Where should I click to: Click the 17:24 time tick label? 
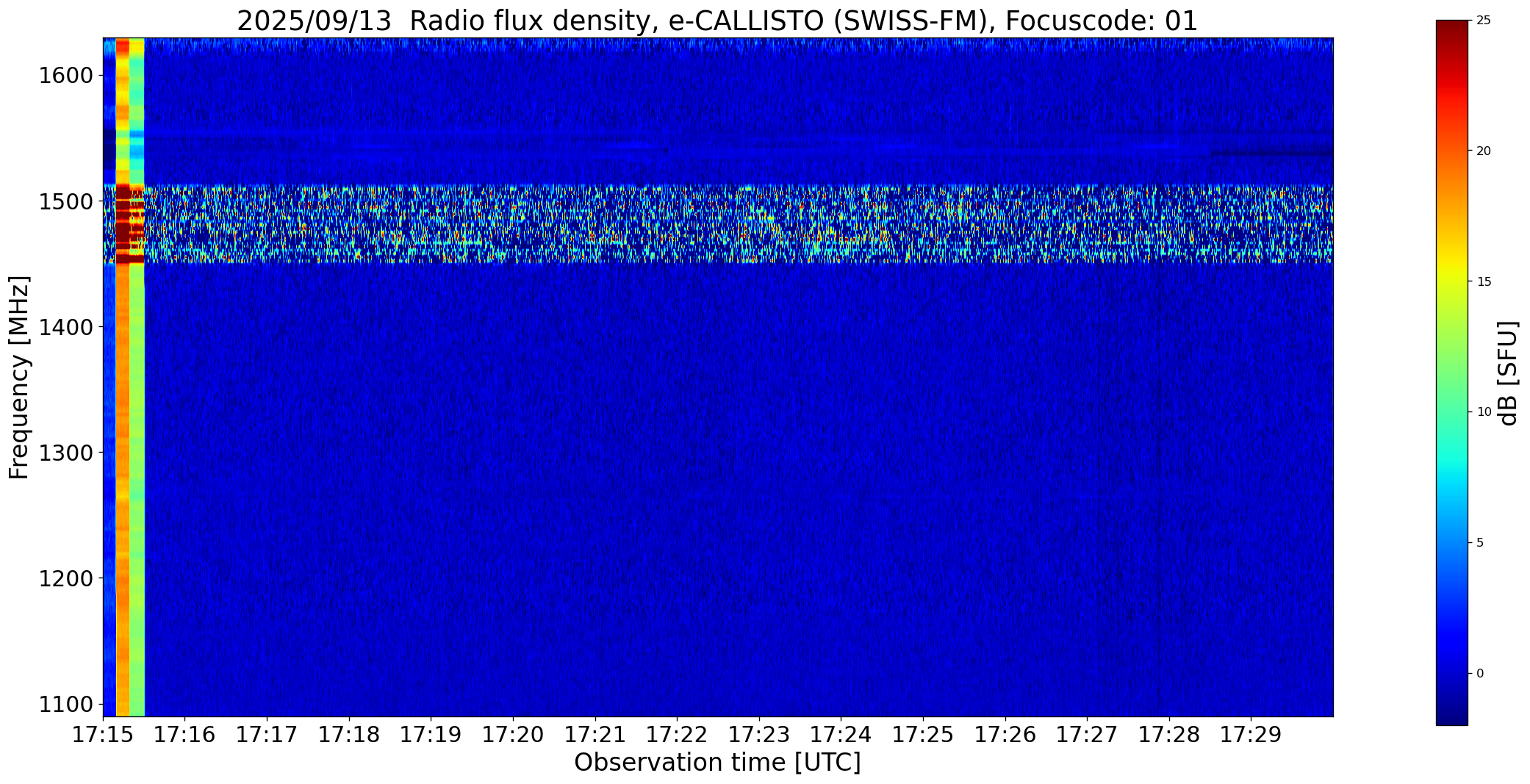pyautogui.click(x=841, y=734)
